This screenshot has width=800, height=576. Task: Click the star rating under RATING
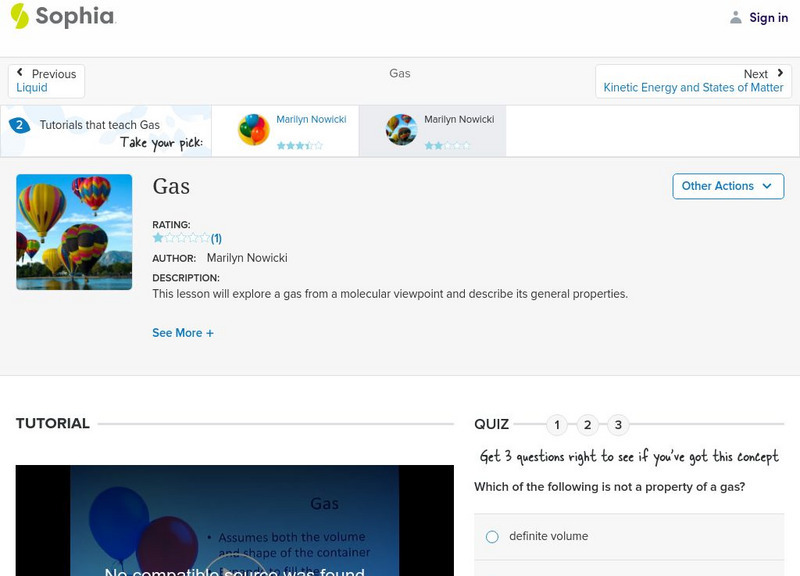(x=181, y=238)
